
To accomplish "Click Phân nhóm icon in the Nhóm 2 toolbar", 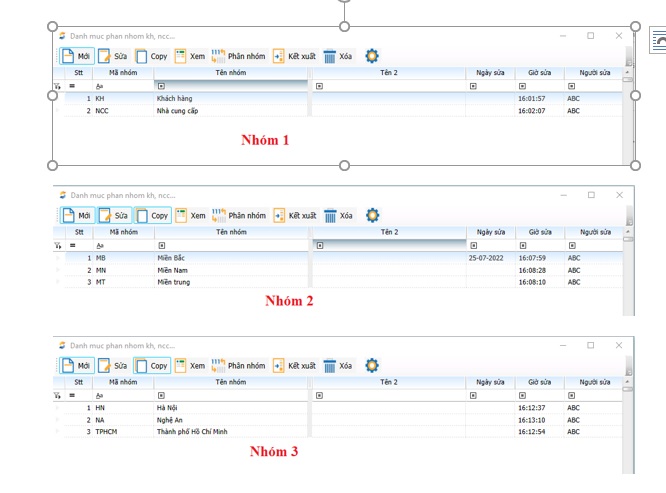I will click(219, 215).
